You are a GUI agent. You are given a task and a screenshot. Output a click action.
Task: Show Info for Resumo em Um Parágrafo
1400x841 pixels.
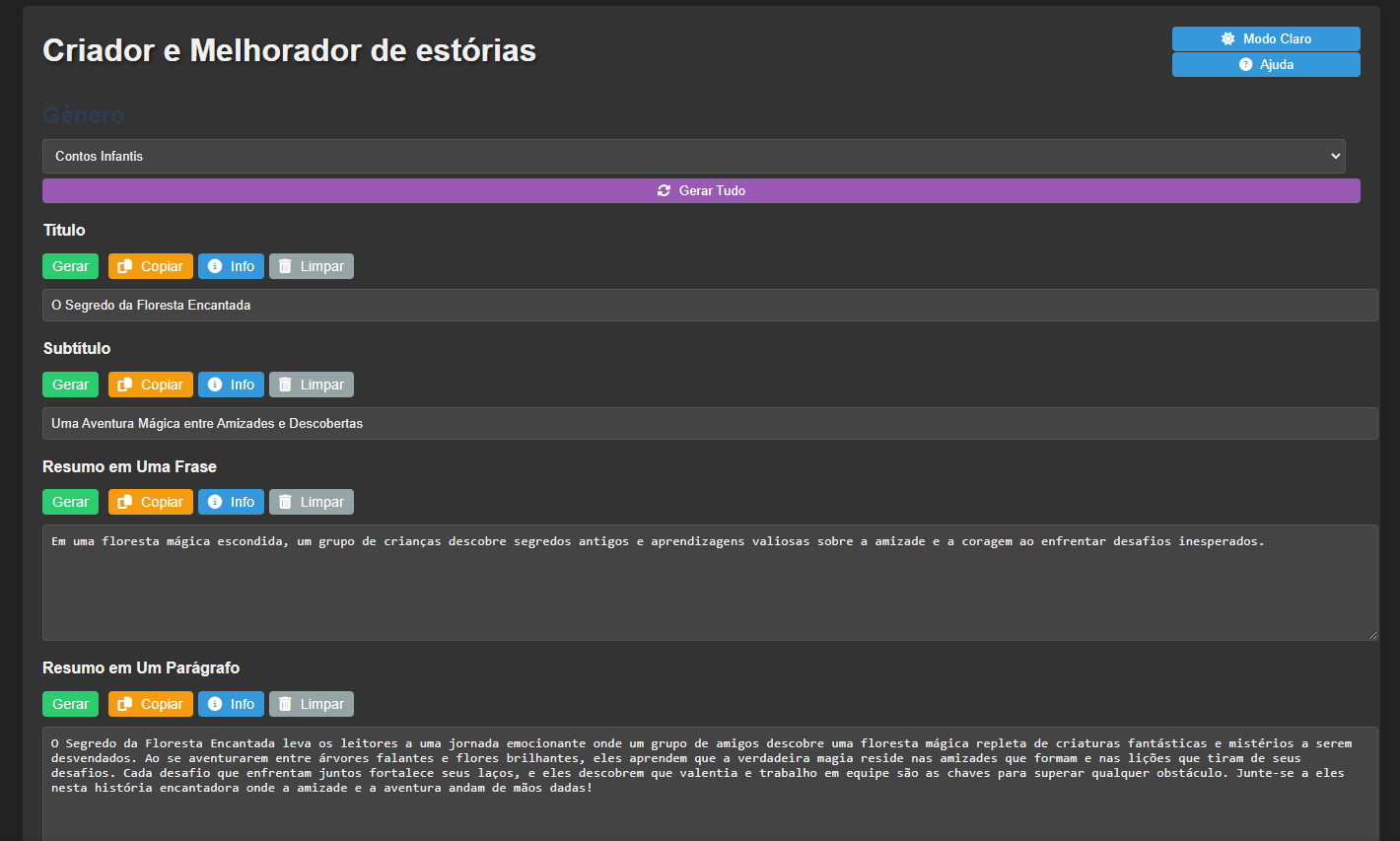(231, 704)
